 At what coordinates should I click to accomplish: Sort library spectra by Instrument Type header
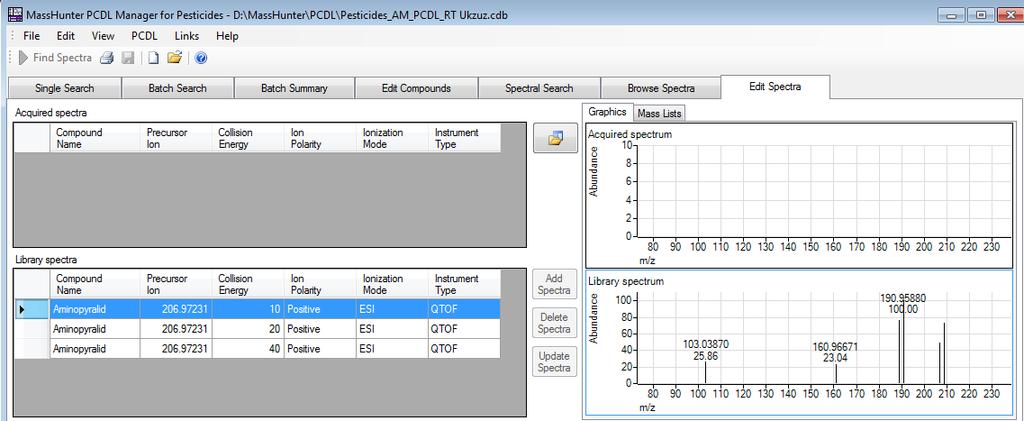(464, 285)
